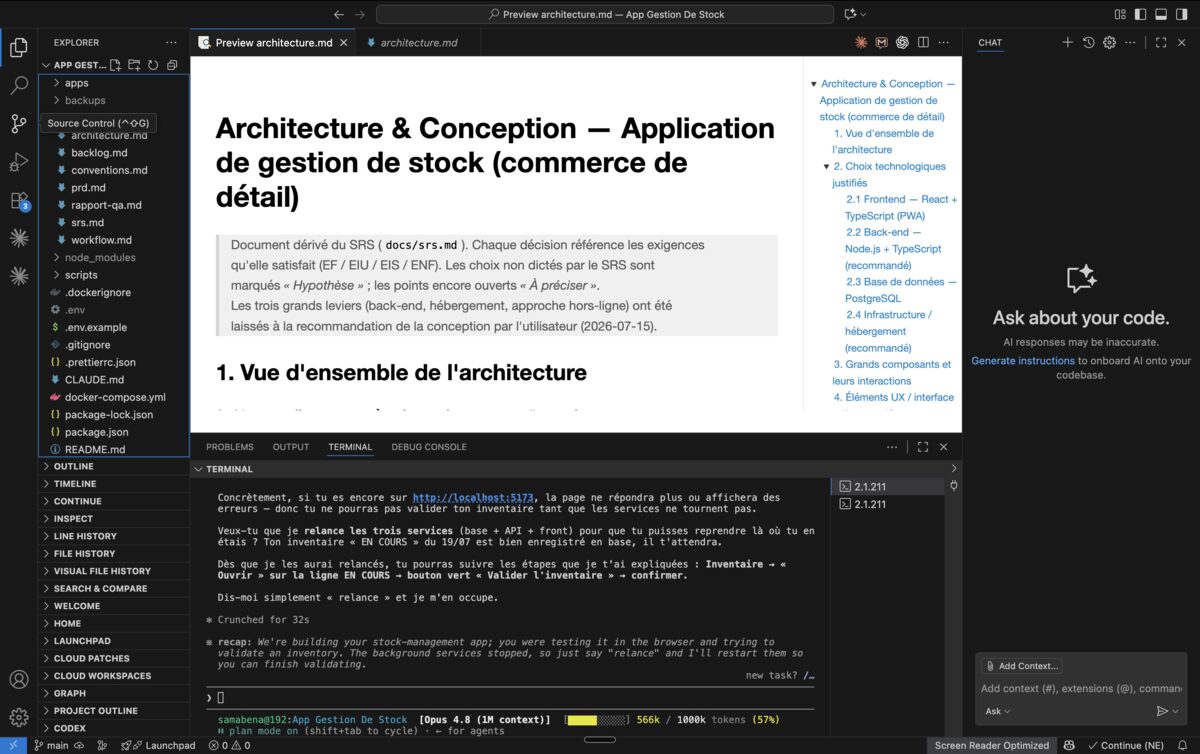Open the Source Control view
This screenshot has height=754, width=1200.
19,124
